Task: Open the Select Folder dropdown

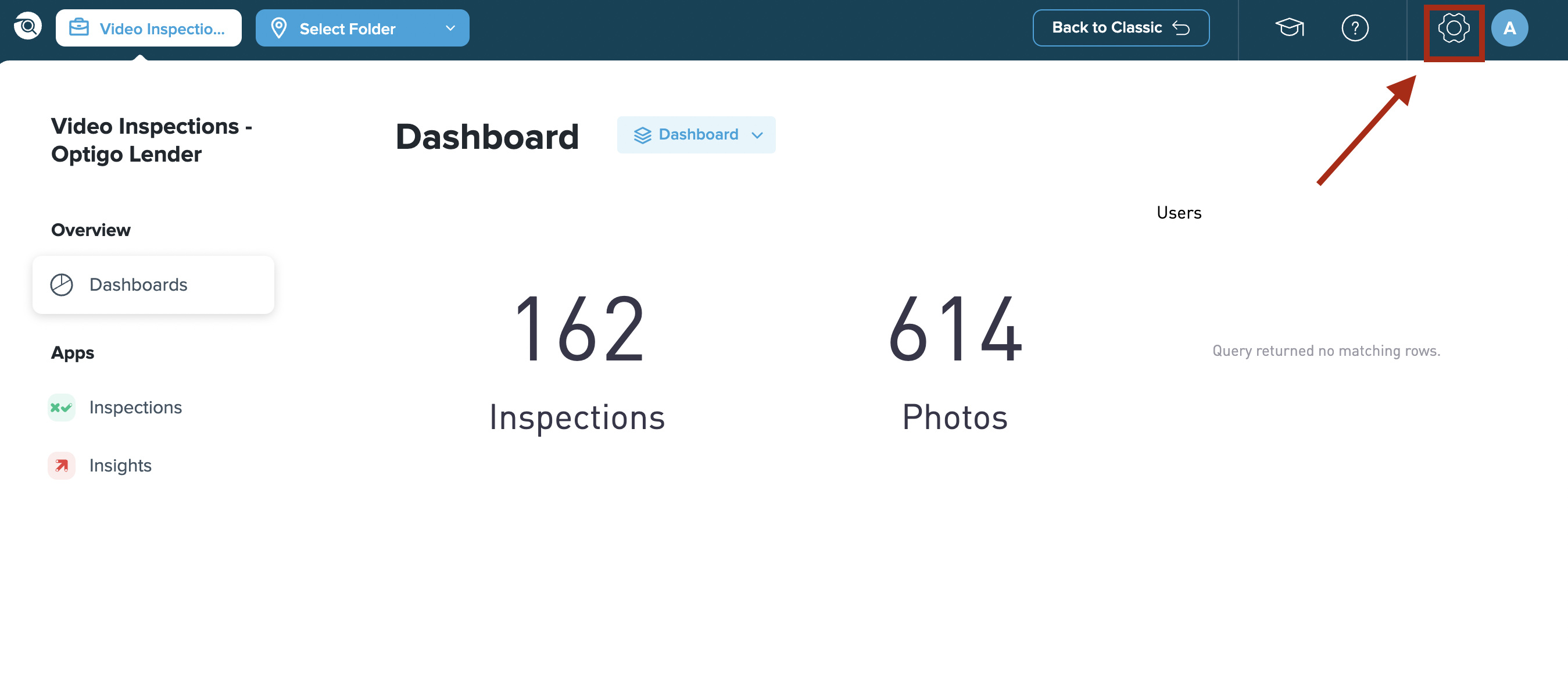Action: [362, 28]
